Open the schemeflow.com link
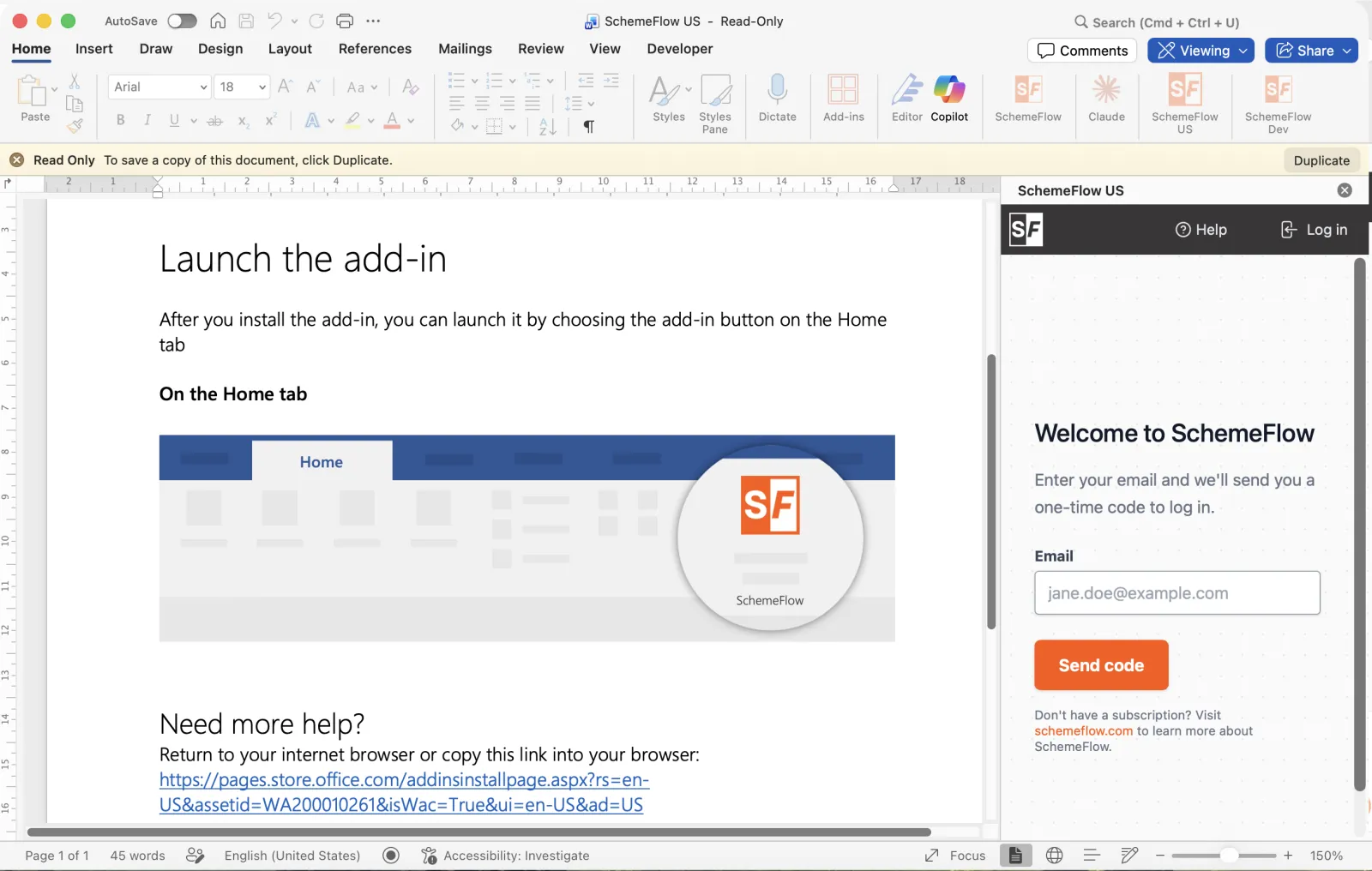The height and width of the screenshot is (871, 1372). point(1083,731)
